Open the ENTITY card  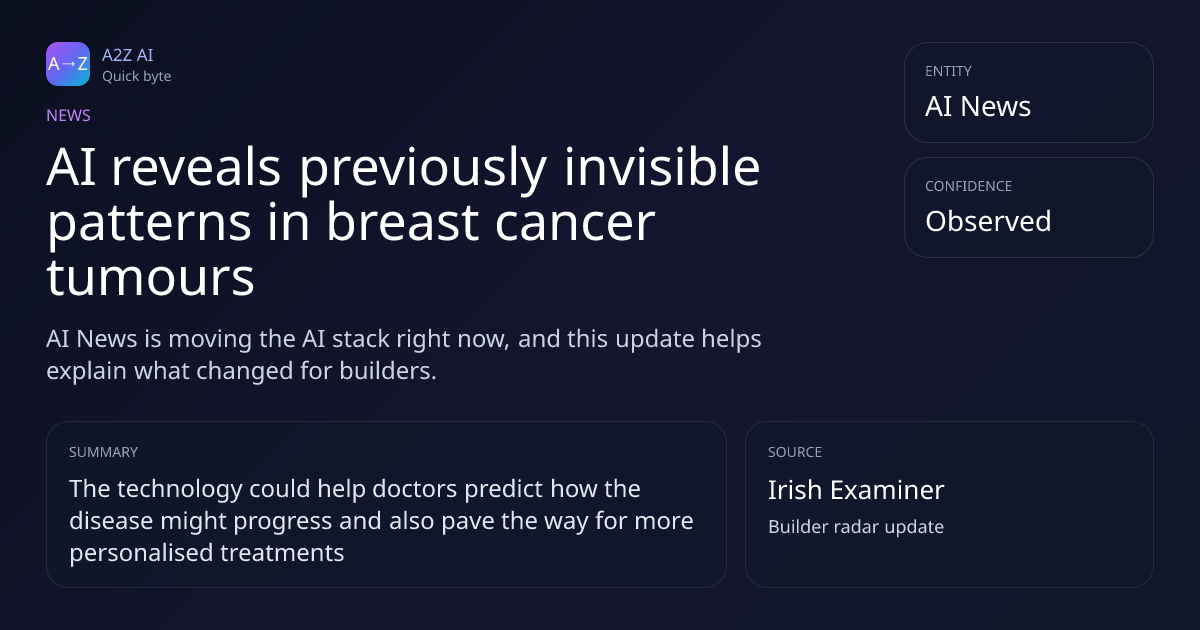[x=1029, y=92]
